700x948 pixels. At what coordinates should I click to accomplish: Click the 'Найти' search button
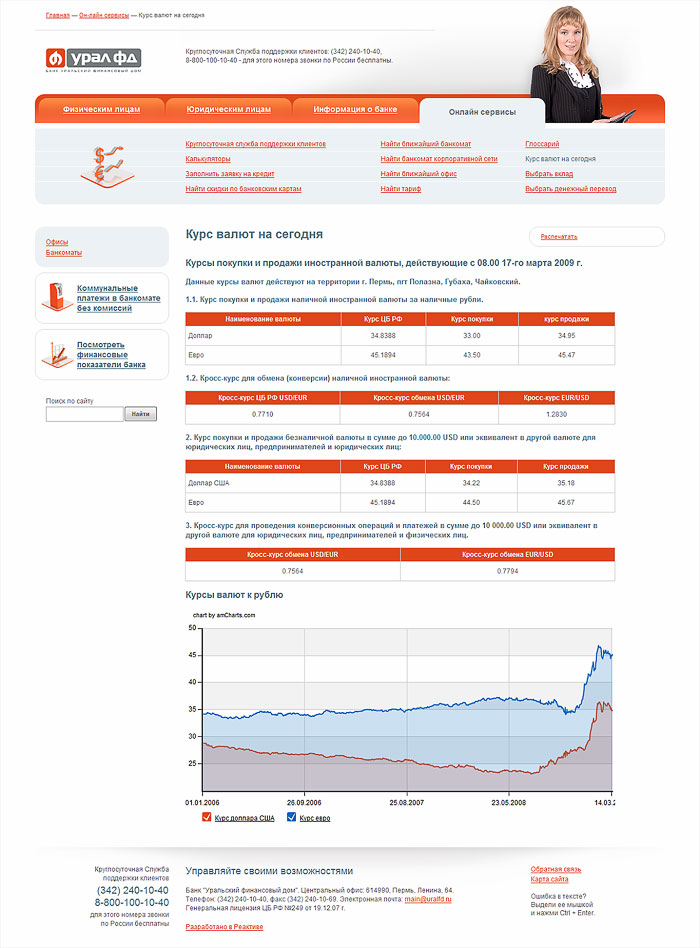tap(140, 414)
